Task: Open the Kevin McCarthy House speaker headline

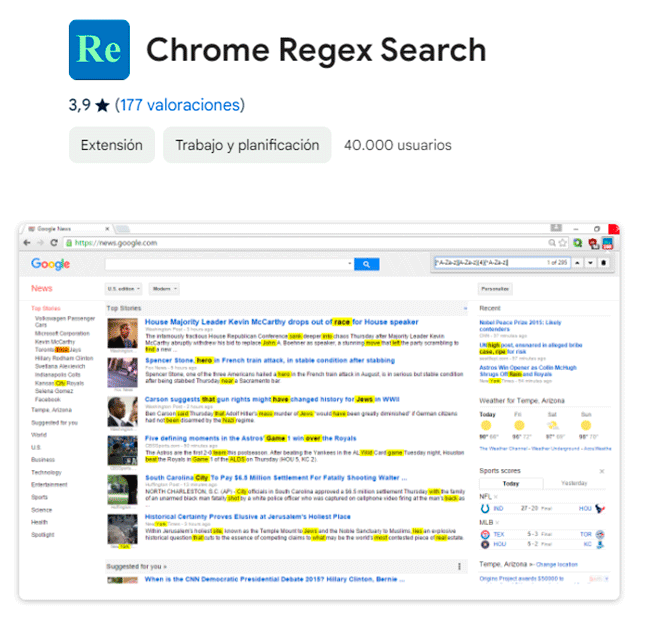Action: pos(281,322)
